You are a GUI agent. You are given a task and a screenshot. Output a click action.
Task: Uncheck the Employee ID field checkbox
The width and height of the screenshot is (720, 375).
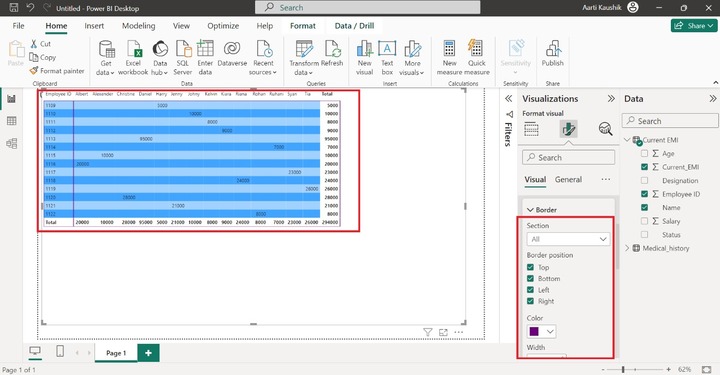point(644,194)
